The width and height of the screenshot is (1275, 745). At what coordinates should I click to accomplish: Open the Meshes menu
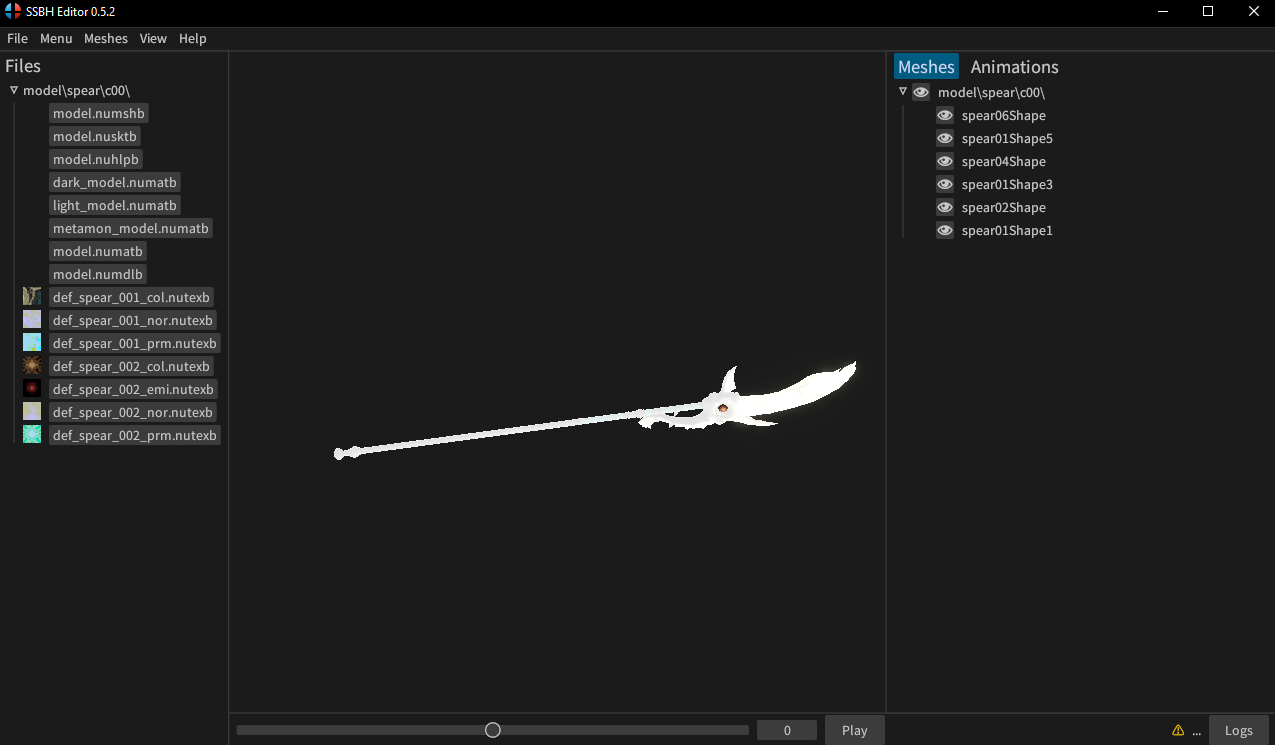point(106,38)
